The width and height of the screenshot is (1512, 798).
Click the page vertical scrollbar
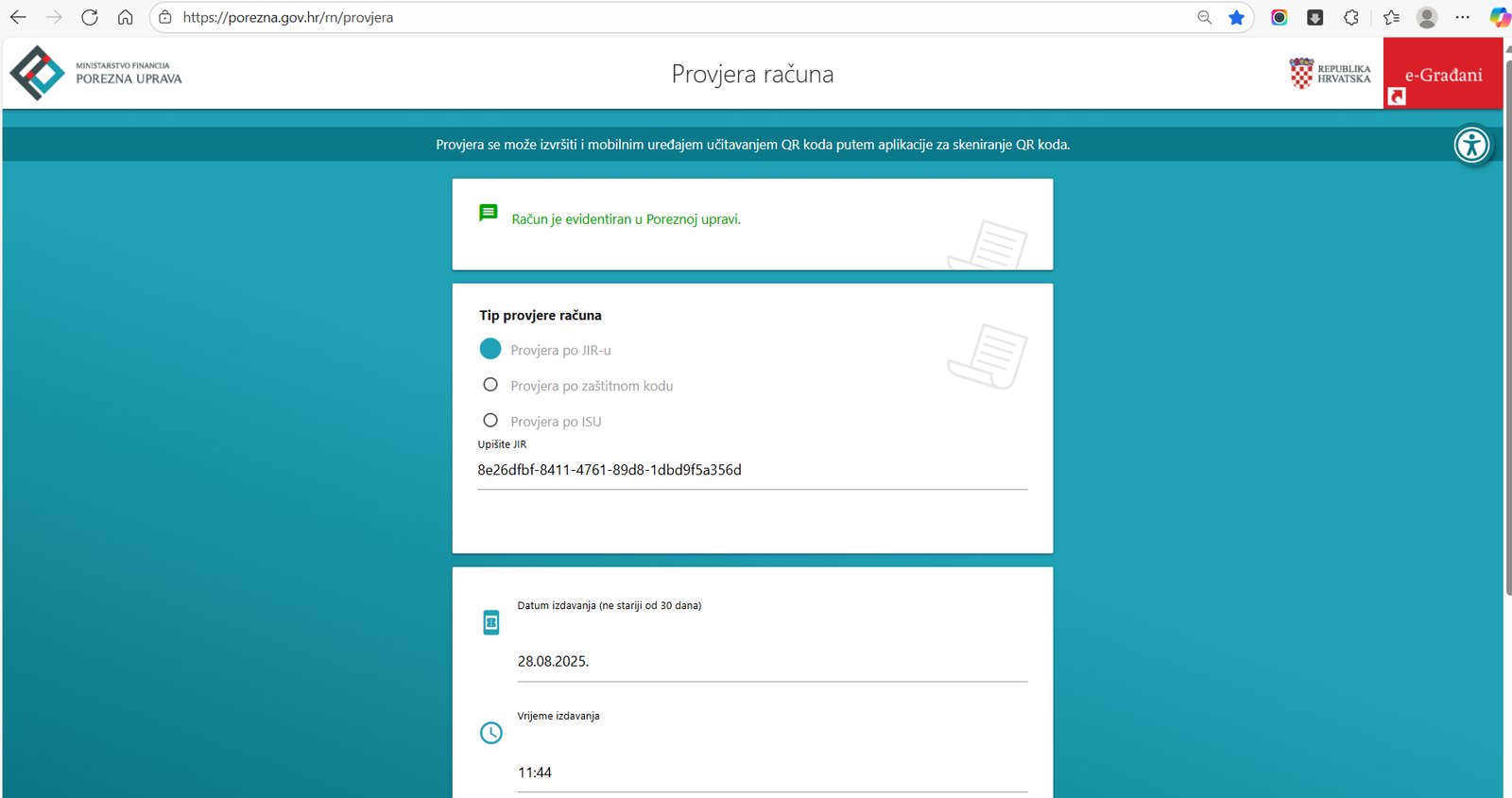point(1506,331)
